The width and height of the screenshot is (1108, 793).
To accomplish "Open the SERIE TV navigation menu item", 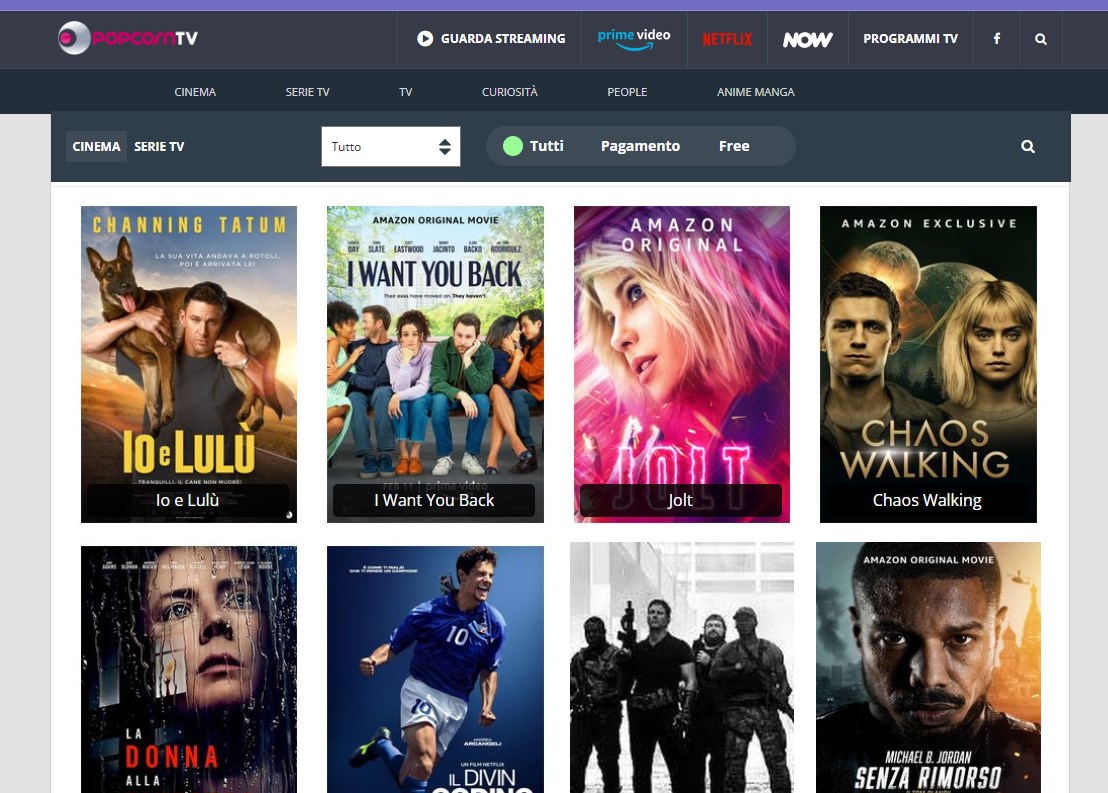I will pos(307,92).
